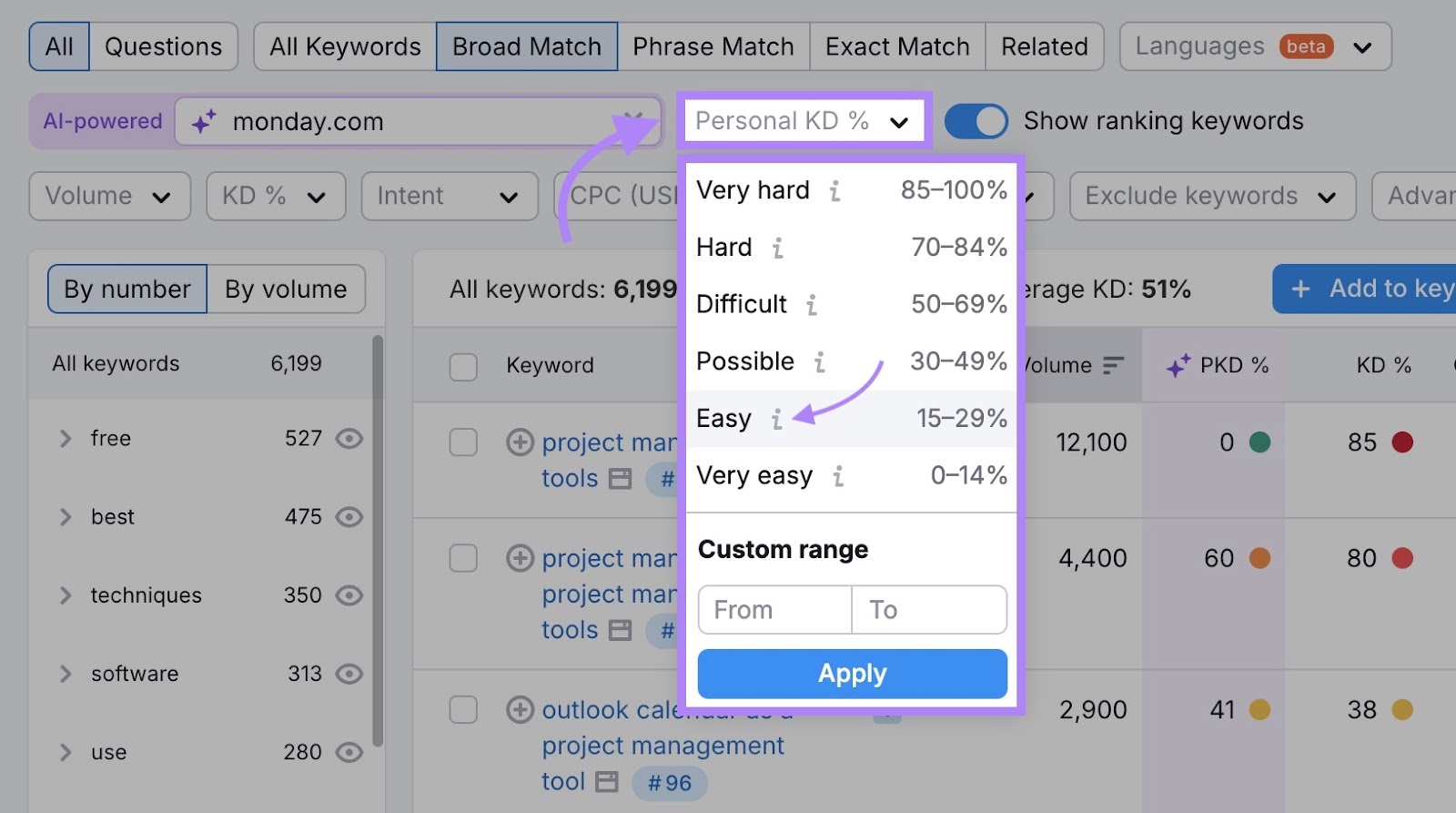
Task: Disable the Show ranking keywords toggle
Action: pos(977,120)
